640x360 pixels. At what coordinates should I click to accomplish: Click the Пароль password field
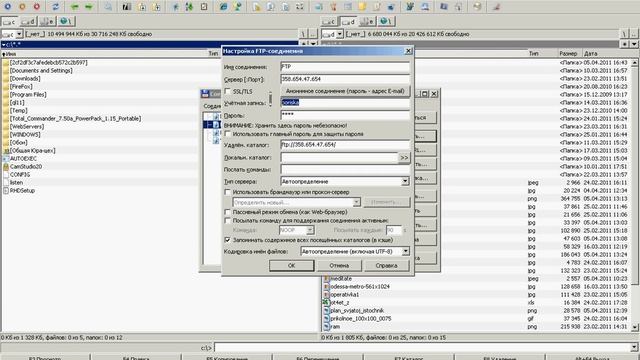click(345, 116)
